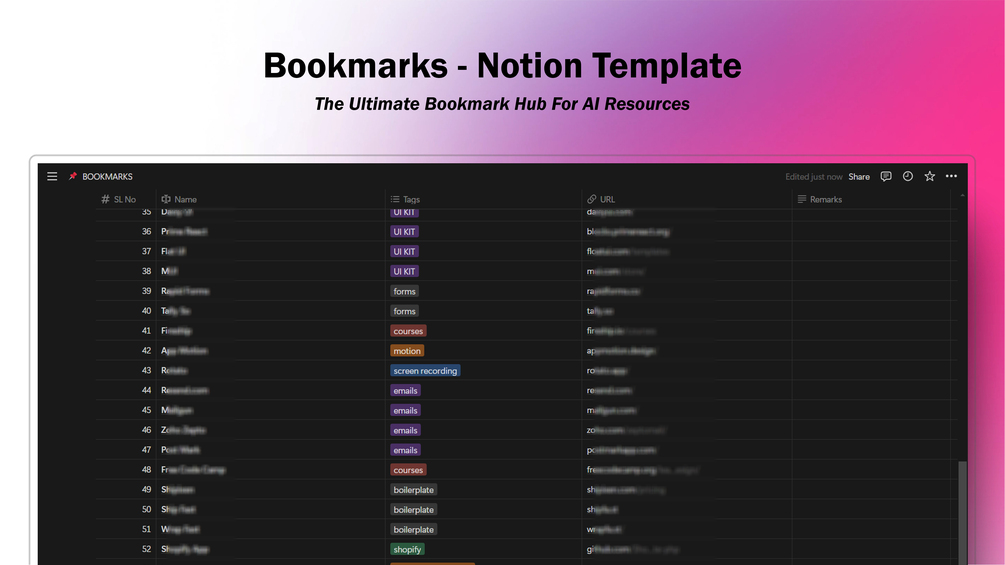This screenshot has height=565, width=1005.
Task: Click courses tag in row 41
Action: [408, 331]
